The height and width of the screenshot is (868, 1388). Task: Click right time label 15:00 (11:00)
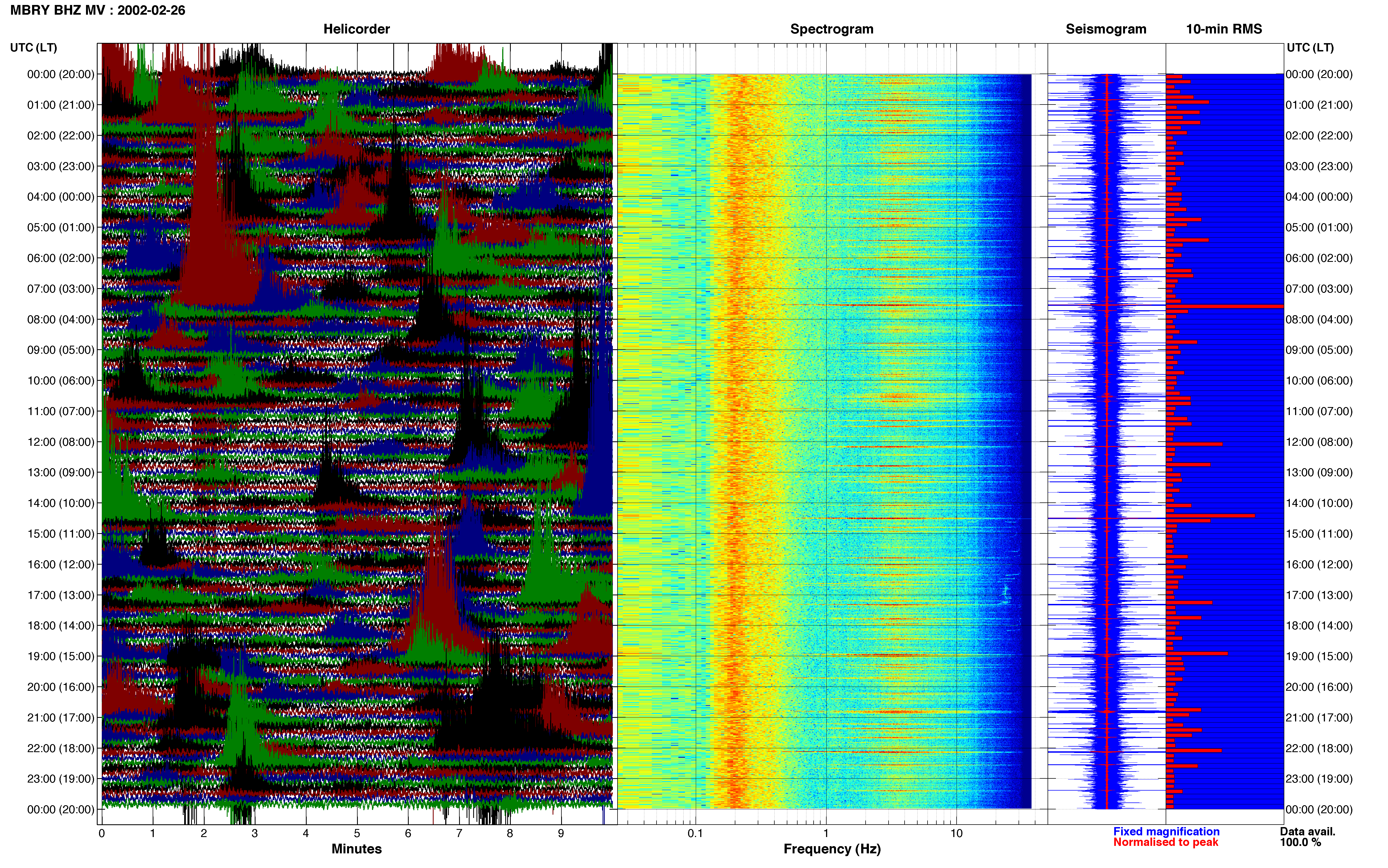tap(1319, 534)
